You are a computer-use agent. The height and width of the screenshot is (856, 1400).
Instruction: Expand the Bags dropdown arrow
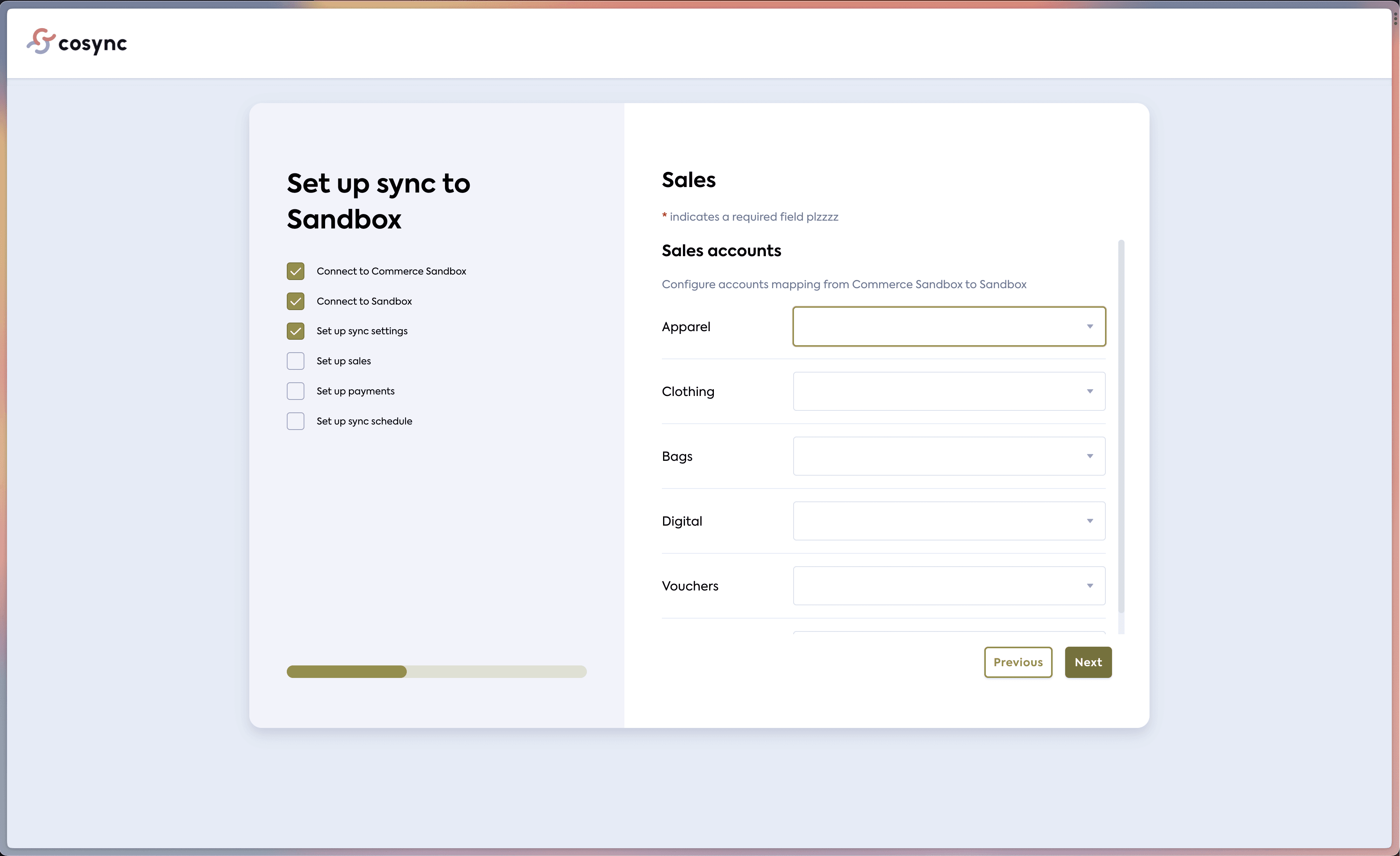[1090, 456]
